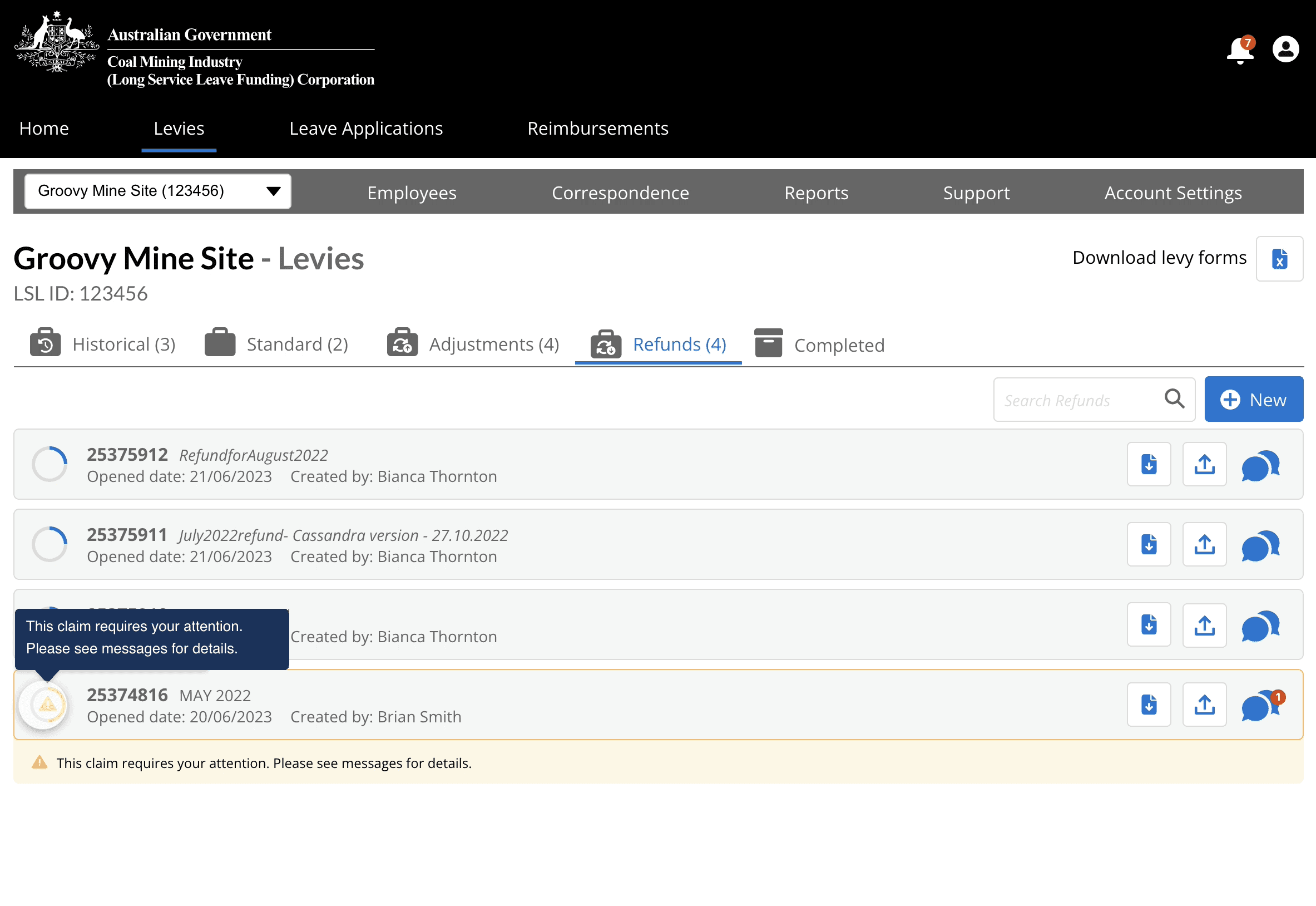Click the New refund button

coord(1254,399)
